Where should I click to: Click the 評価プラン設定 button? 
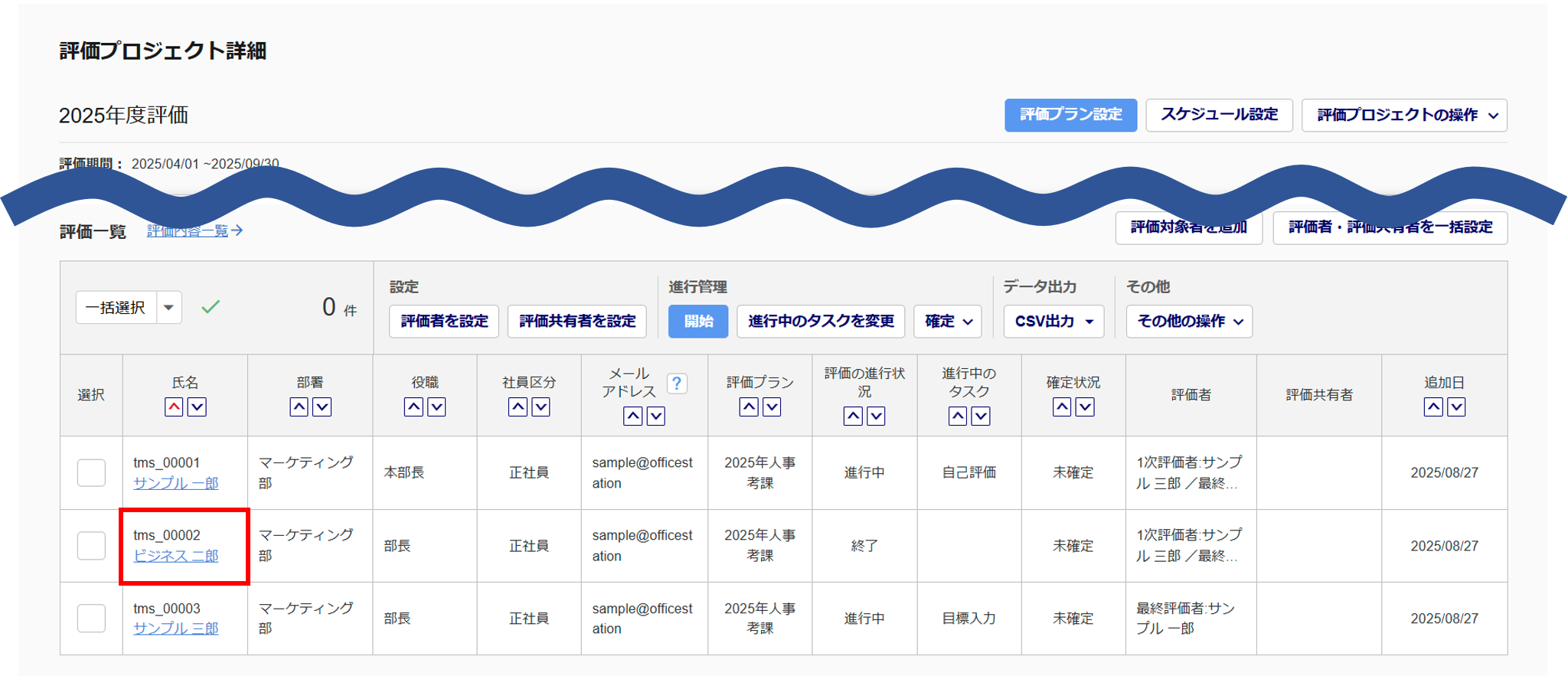coord(1070,116)
